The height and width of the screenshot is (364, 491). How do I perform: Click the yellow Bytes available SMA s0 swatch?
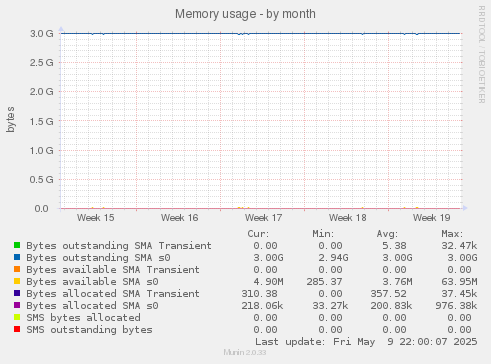[x=17, y=281]
